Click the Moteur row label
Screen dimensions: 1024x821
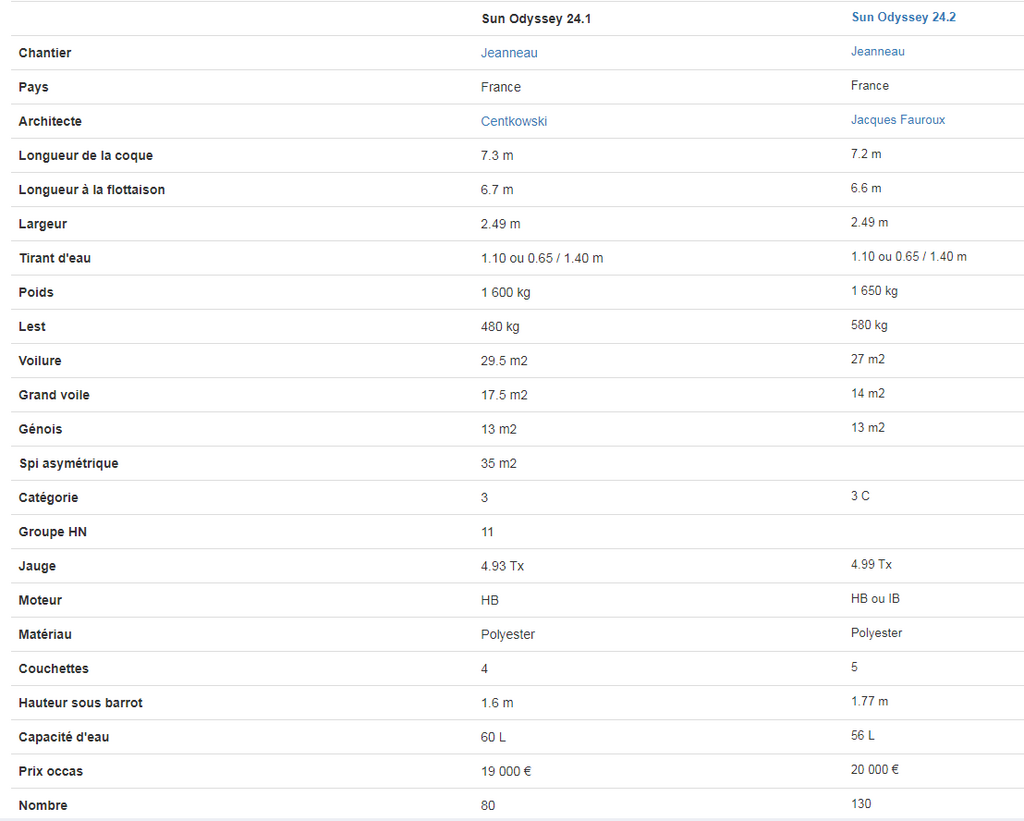tap(40, 600)
